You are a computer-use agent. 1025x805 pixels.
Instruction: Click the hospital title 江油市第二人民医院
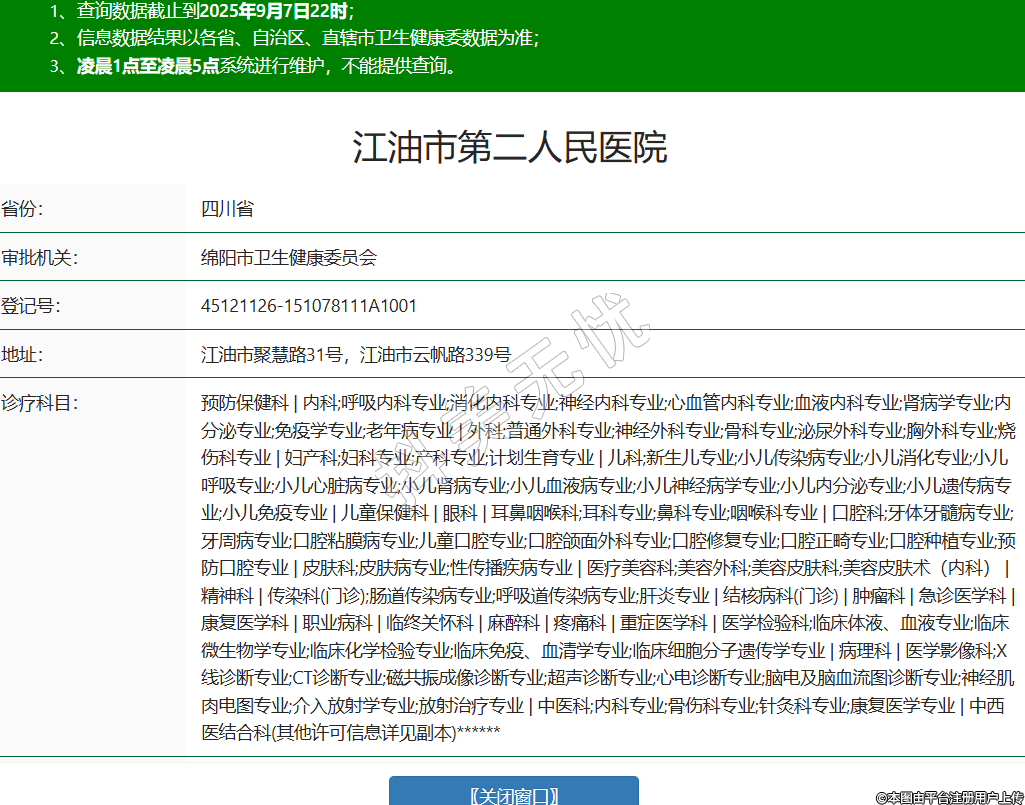[510, 148]
